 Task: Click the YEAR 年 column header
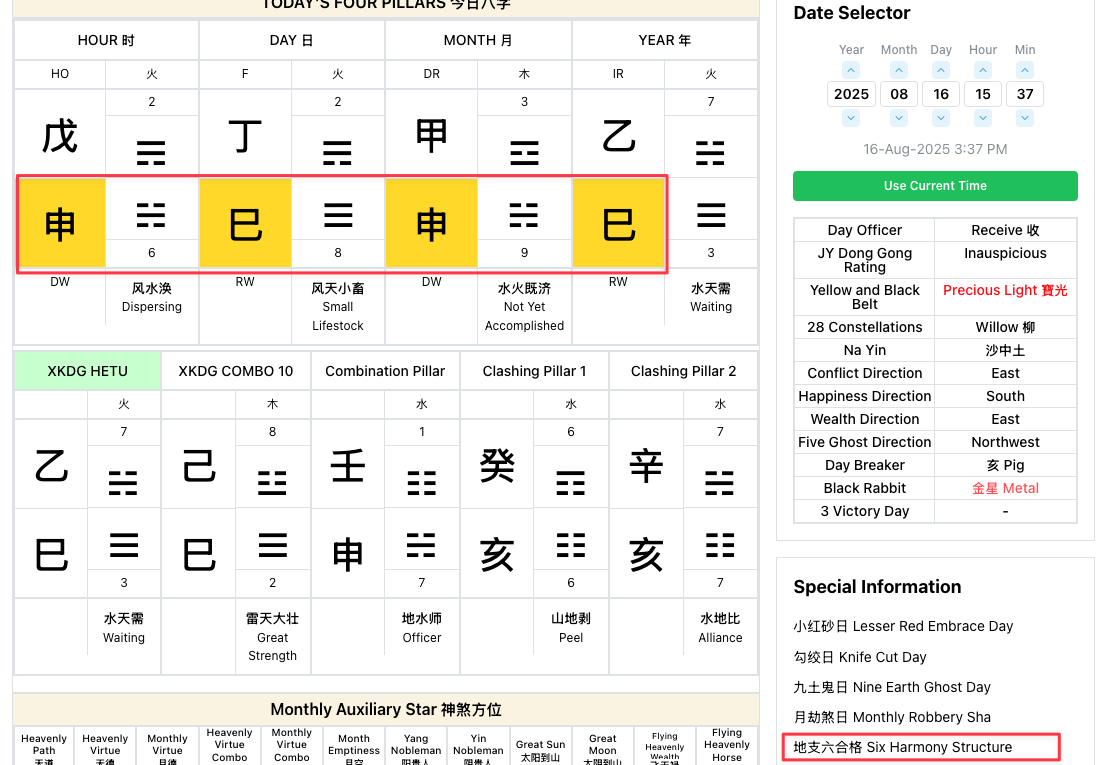[x=665, y=41]
